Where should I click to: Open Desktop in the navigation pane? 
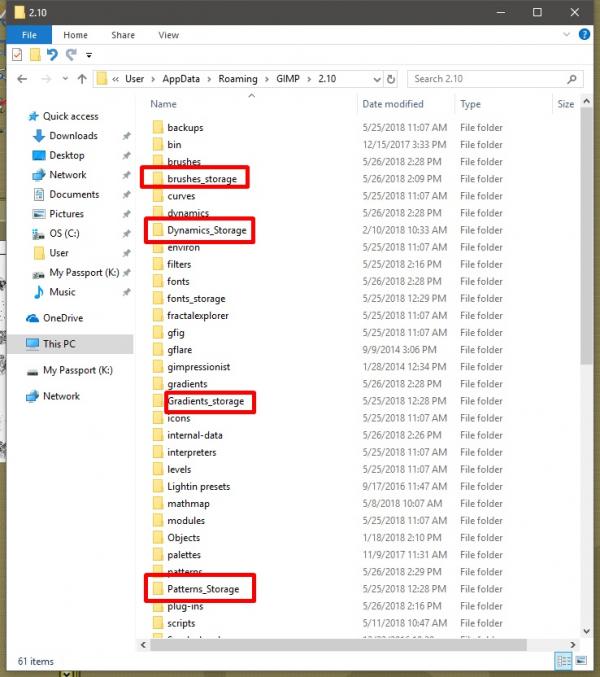click(66, 155)
